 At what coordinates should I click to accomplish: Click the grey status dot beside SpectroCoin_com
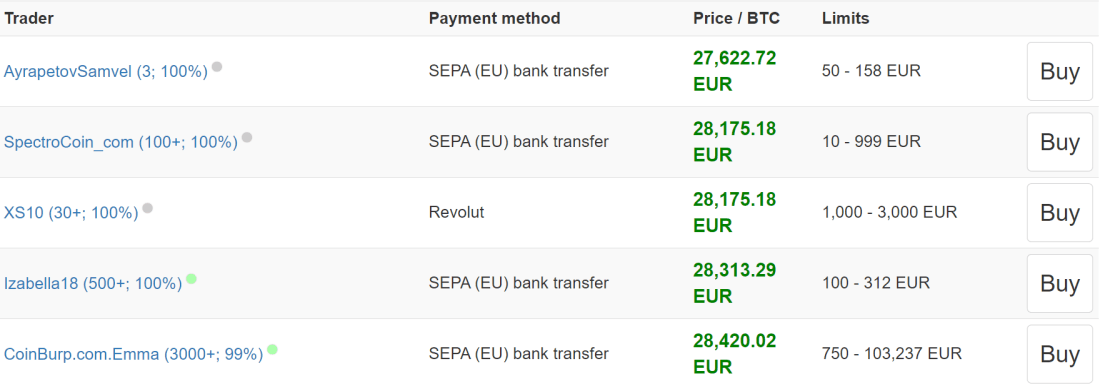(247, 138)
